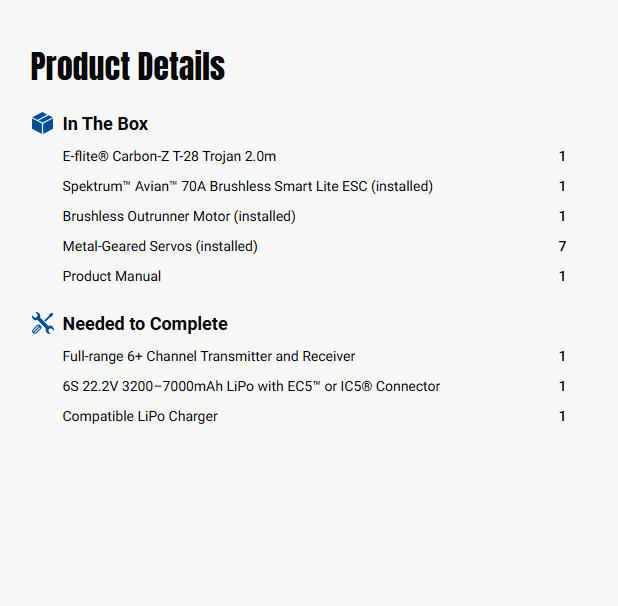Click Spektrum Avian 70A Brushless Smart Lite ESC
The height and width of the screenshot is (606, 618).
point(248,186)
